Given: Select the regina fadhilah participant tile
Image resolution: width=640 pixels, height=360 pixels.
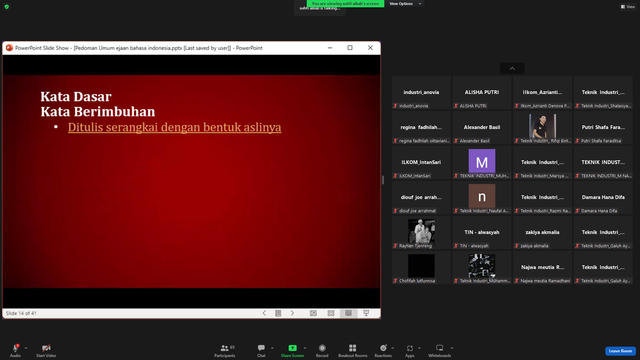Looking at the screenshot, I should (421, 128).
